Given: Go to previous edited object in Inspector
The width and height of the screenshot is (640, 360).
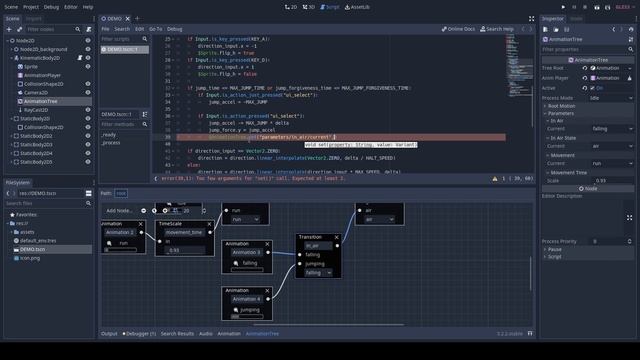Looking at the screenshot, I should coord(613,29).
